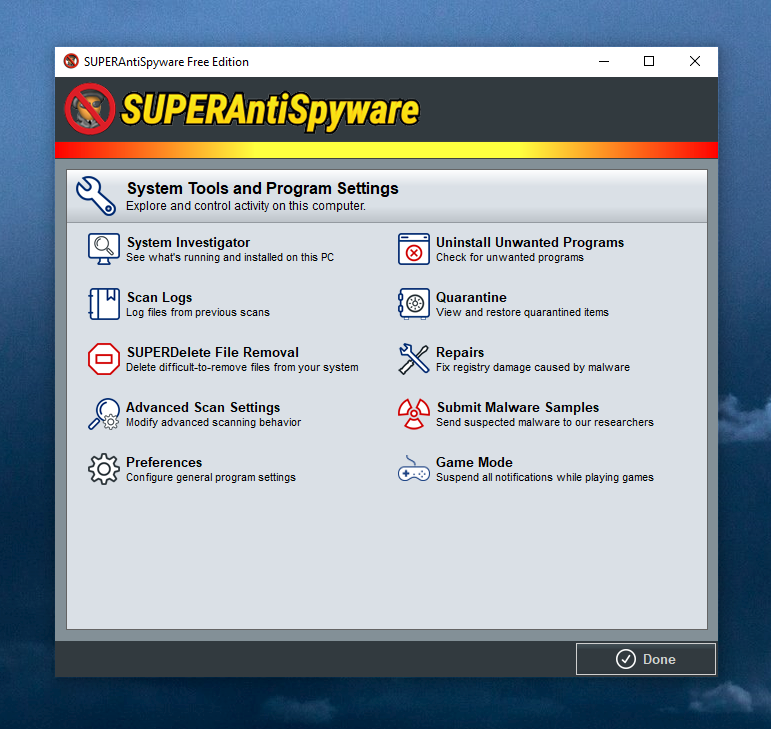Image resolution: width=771 pixels, height=729 pixels.
Task: Select Repairs
Action: tap(460, 352)
